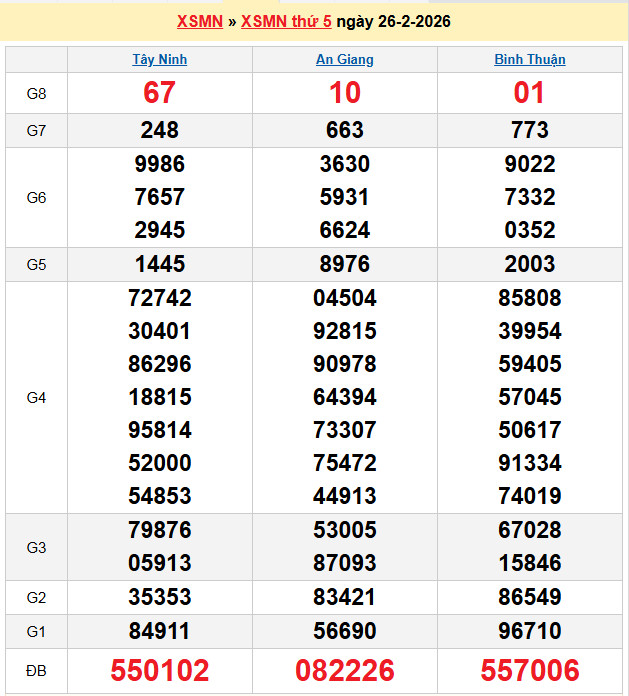
Task: Select the G2 number 83421
Action: tap(345, 597)
